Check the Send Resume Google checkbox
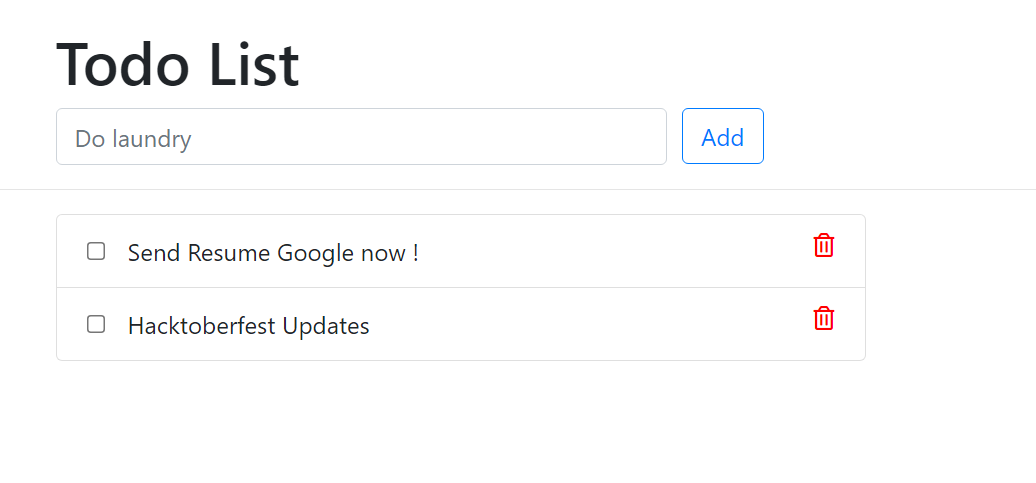Viewport: 1036px width, 483px height. 96,251
